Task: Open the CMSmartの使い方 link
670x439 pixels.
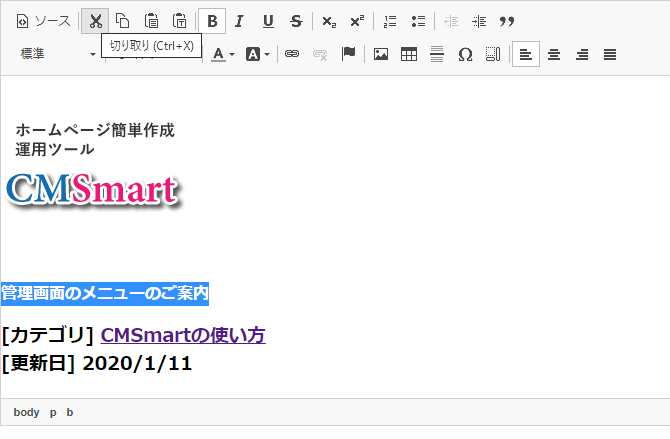Action: (183, 335)
